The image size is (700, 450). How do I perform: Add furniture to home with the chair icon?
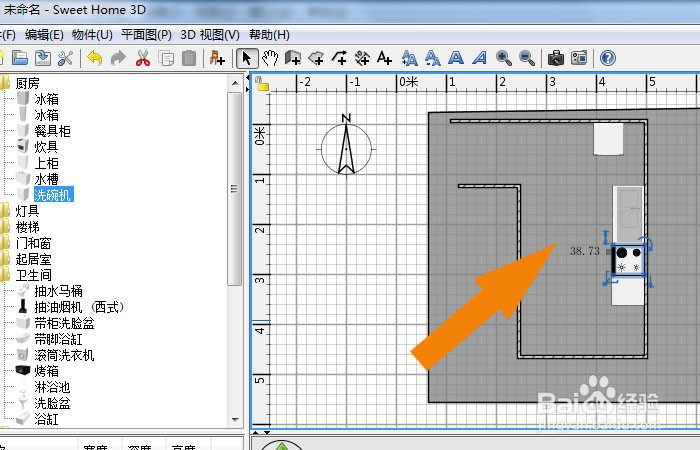coord(217,58)
